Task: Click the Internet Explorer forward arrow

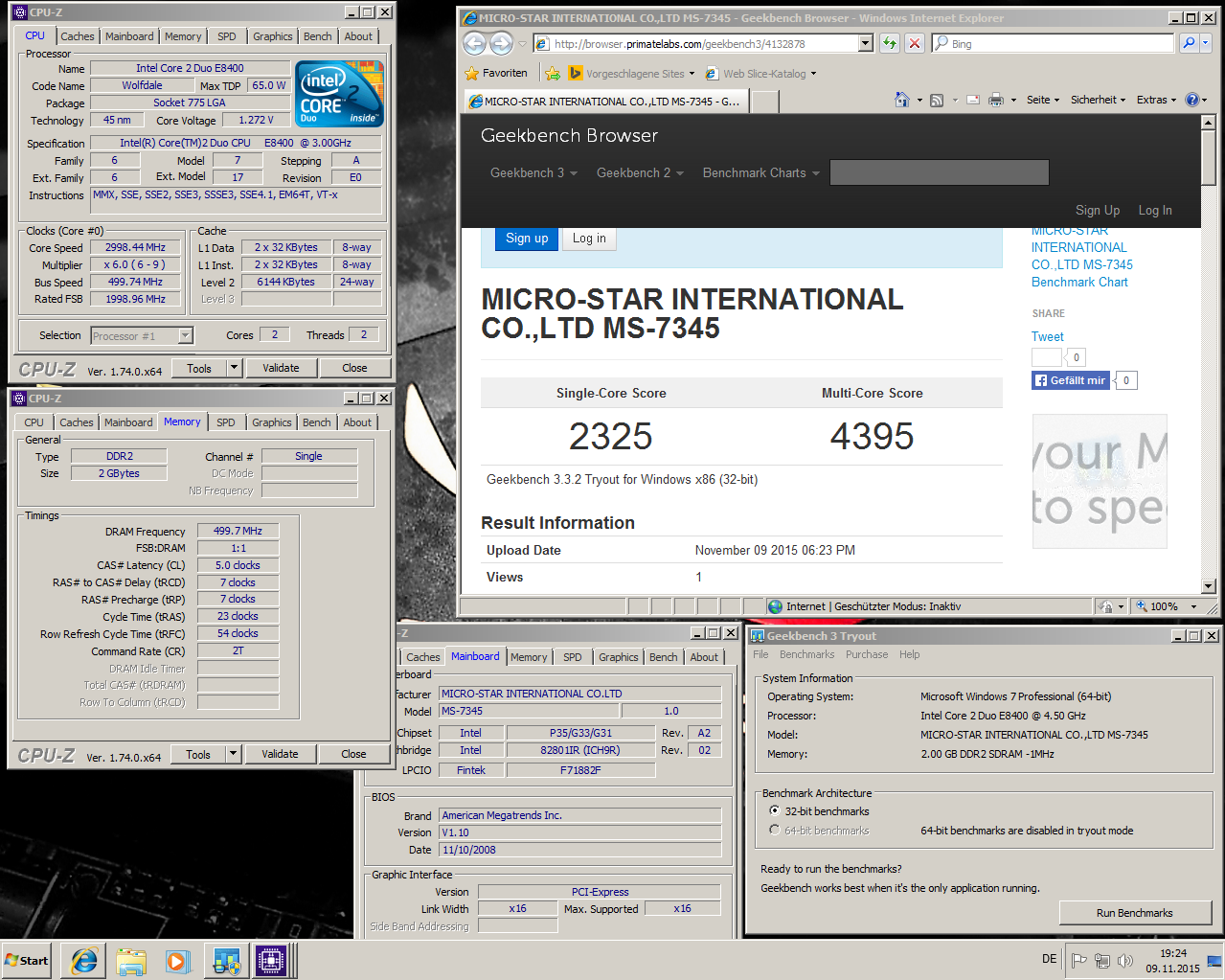Action: (501, 43)
